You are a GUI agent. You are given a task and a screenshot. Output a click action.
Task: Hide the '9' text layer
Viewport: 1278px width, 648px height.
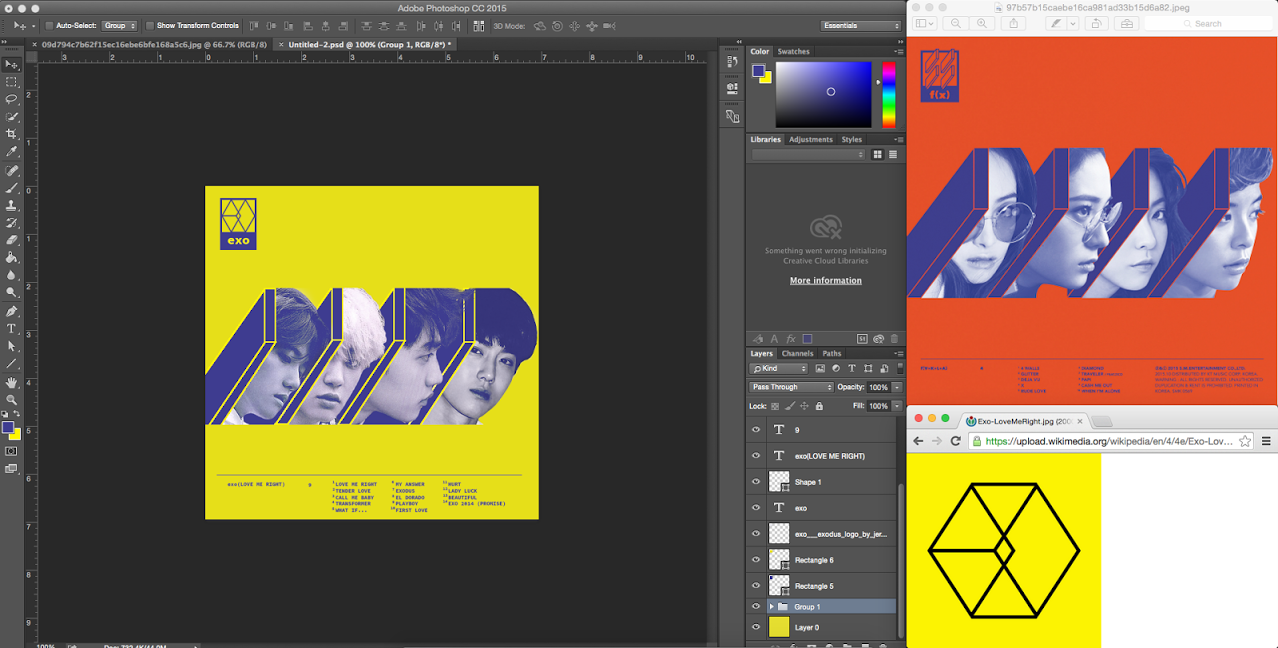[x=756, y=429]
